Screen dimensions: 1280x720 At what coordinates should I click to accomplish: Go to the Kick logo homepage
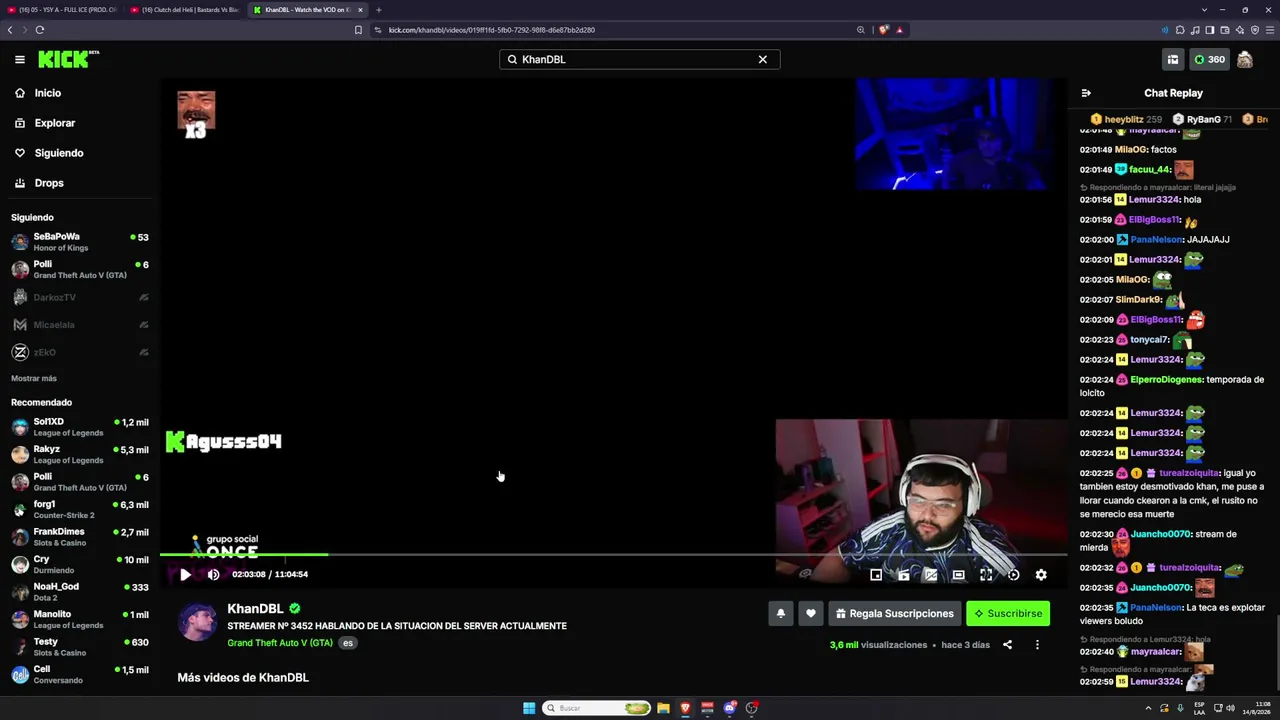[x=68, y=60]
